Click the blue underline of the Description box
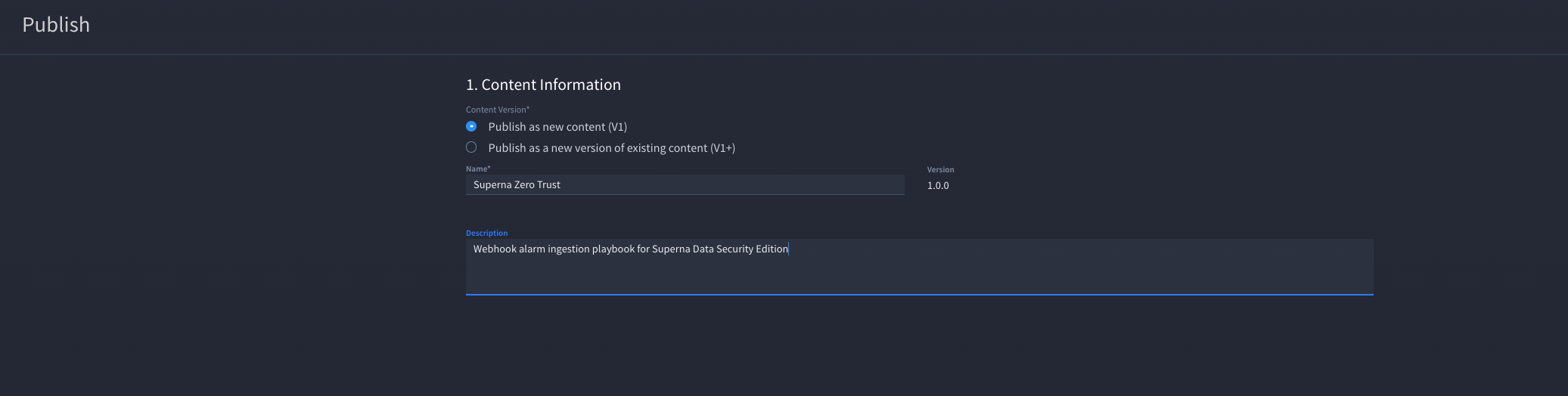This screenshot has width=1568, height=396. pyautogui.click(x=920, y=295)
